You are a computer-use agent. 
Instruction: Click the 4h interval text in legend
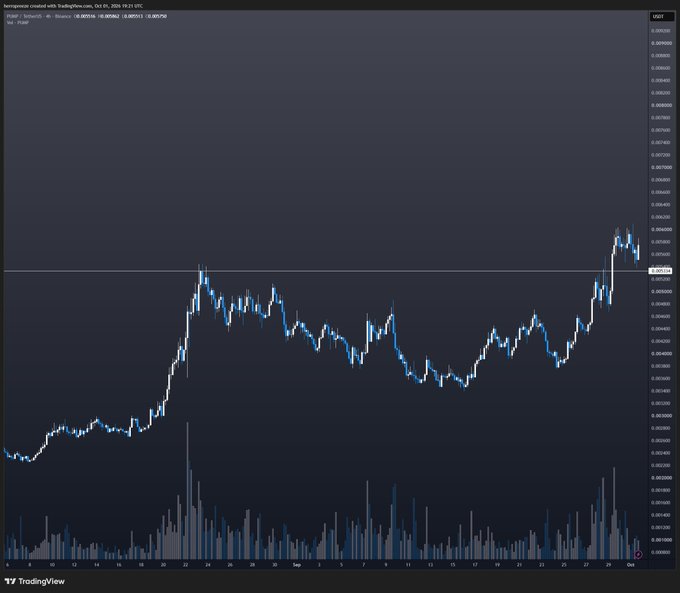point(49,16)
